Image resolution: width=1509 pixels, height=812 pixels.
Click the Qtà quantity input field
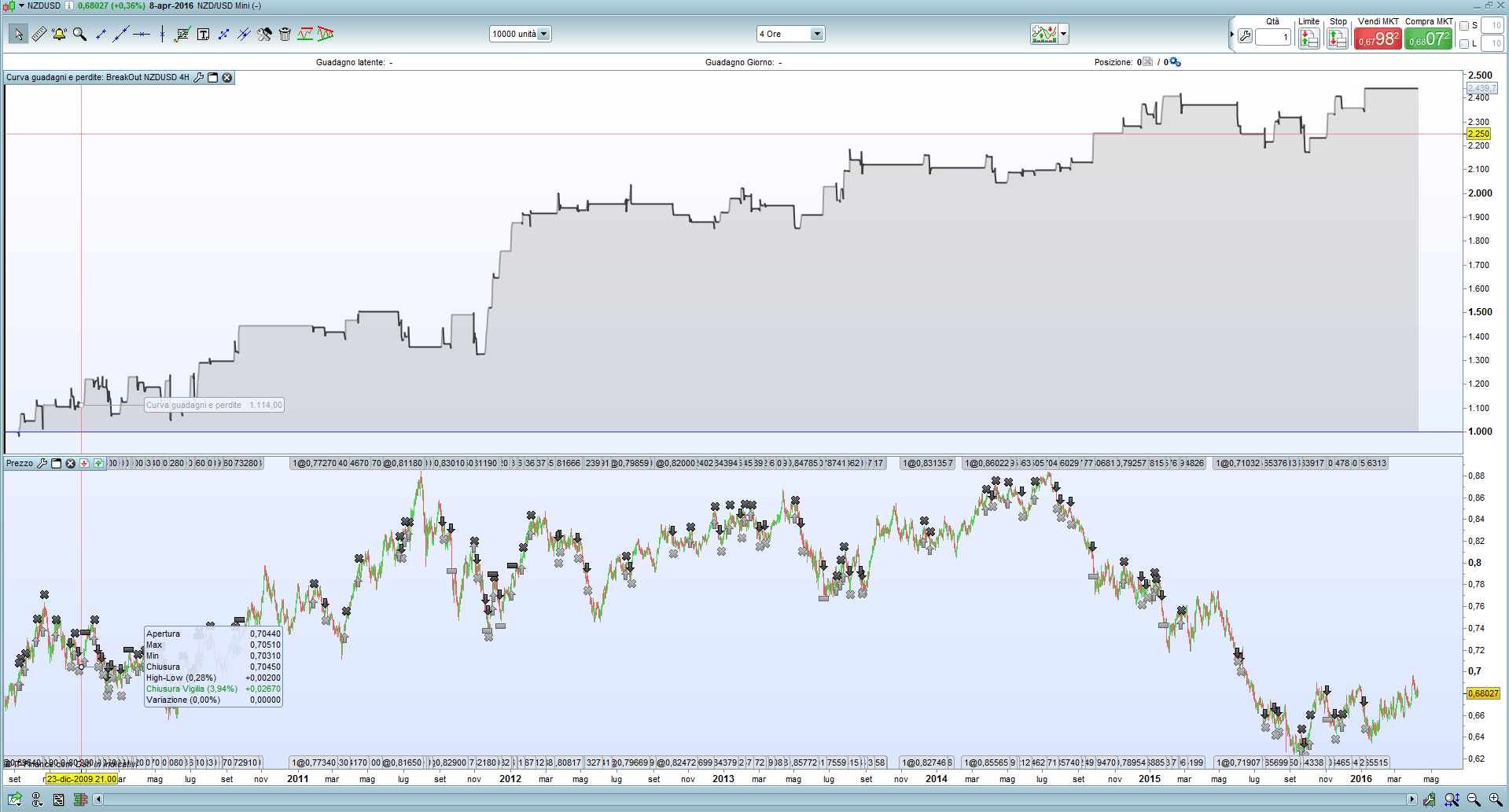tap(1273, 37)
